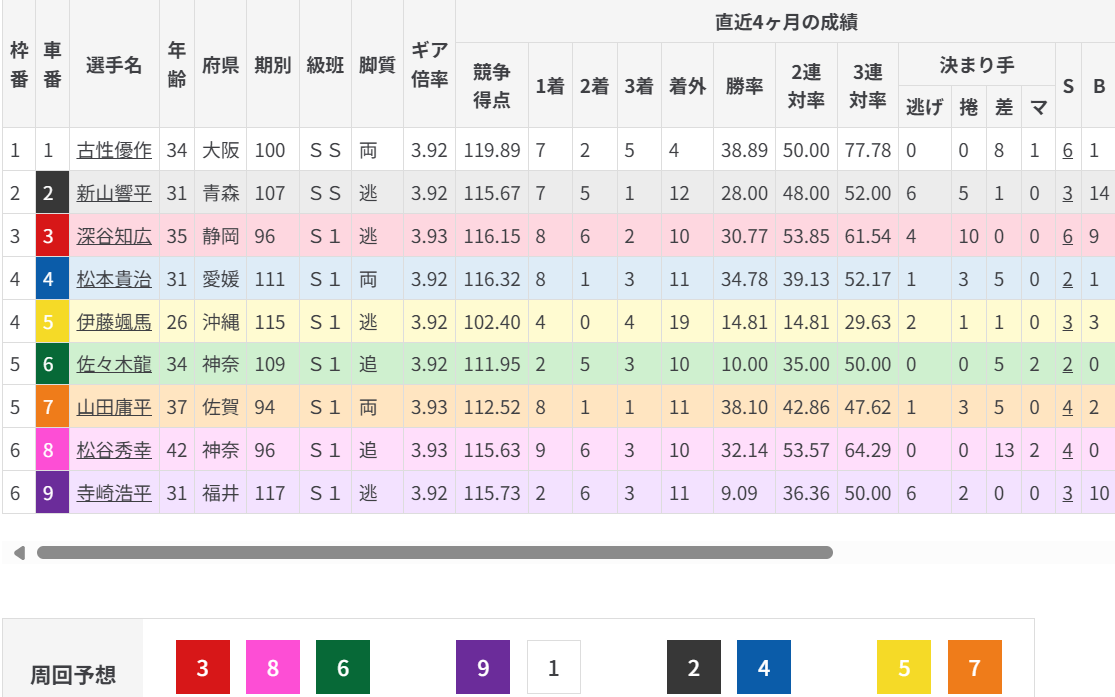Click the 競争得点 column header
Screen dimensions: 1115x697
(x=491, y=85)
